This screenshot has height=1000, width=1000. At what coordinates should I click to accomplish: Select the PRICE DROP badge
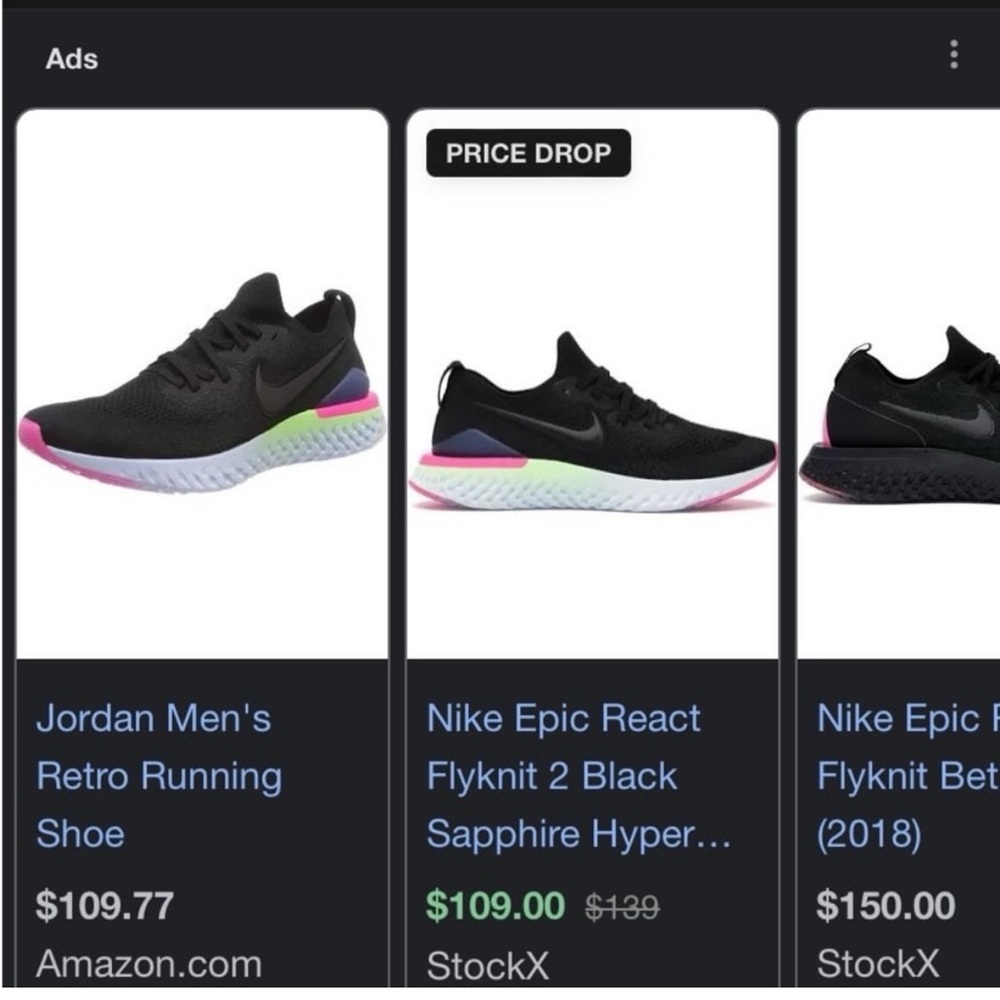[x=528, y=153]
